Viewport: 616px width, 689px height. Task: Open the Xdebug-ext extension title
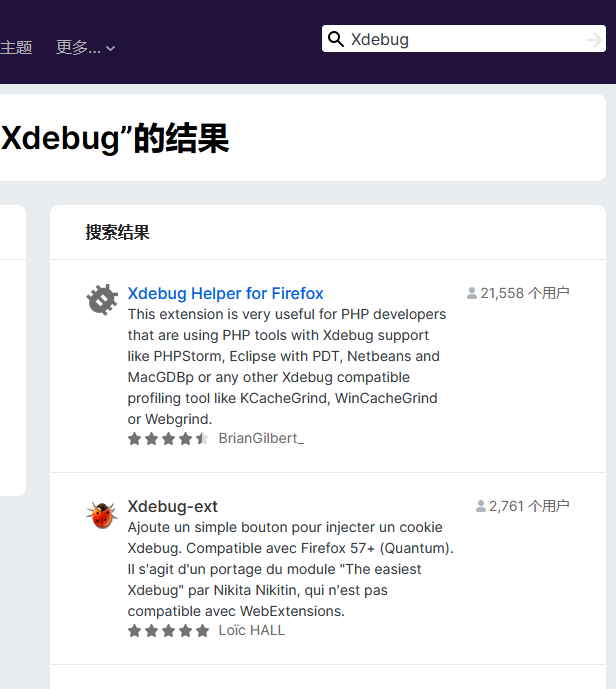click(x=172, y=506)
